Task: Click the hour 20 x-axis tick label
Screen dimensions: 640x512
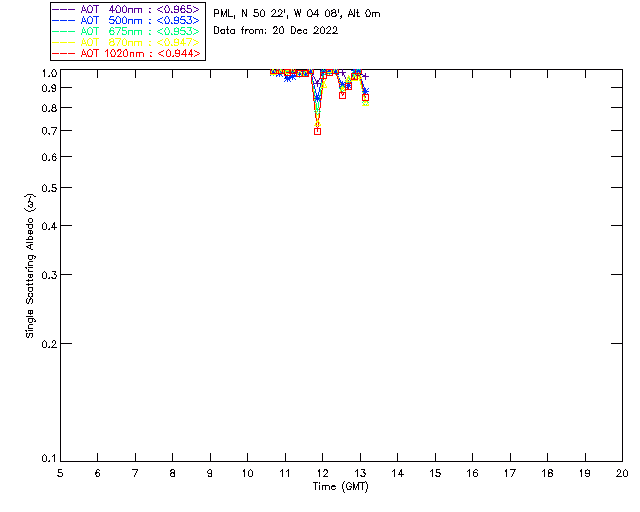Action: click(x=622, y=473)
